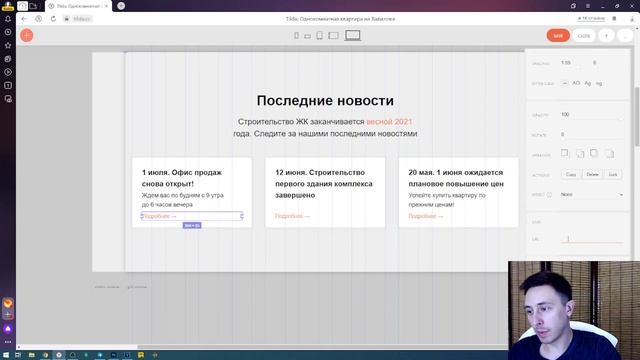
Task: Click the Delete action button
Action: point(592,175)
